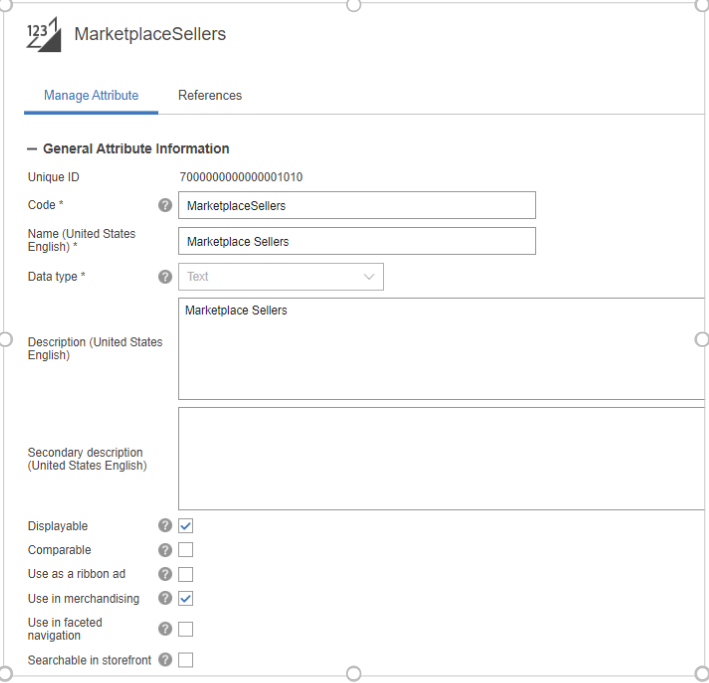Tick the Use as a ribbon ad checkbox
Viewport: 709px width, 683px height.
point(186,574)
